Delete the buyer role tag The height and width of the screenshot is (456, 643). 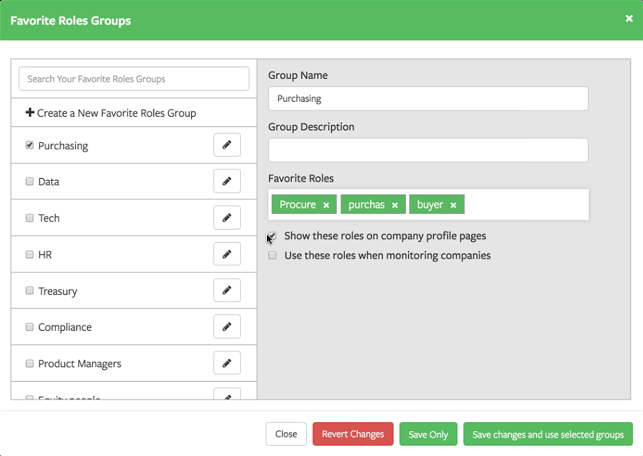[x=453, y=205]
